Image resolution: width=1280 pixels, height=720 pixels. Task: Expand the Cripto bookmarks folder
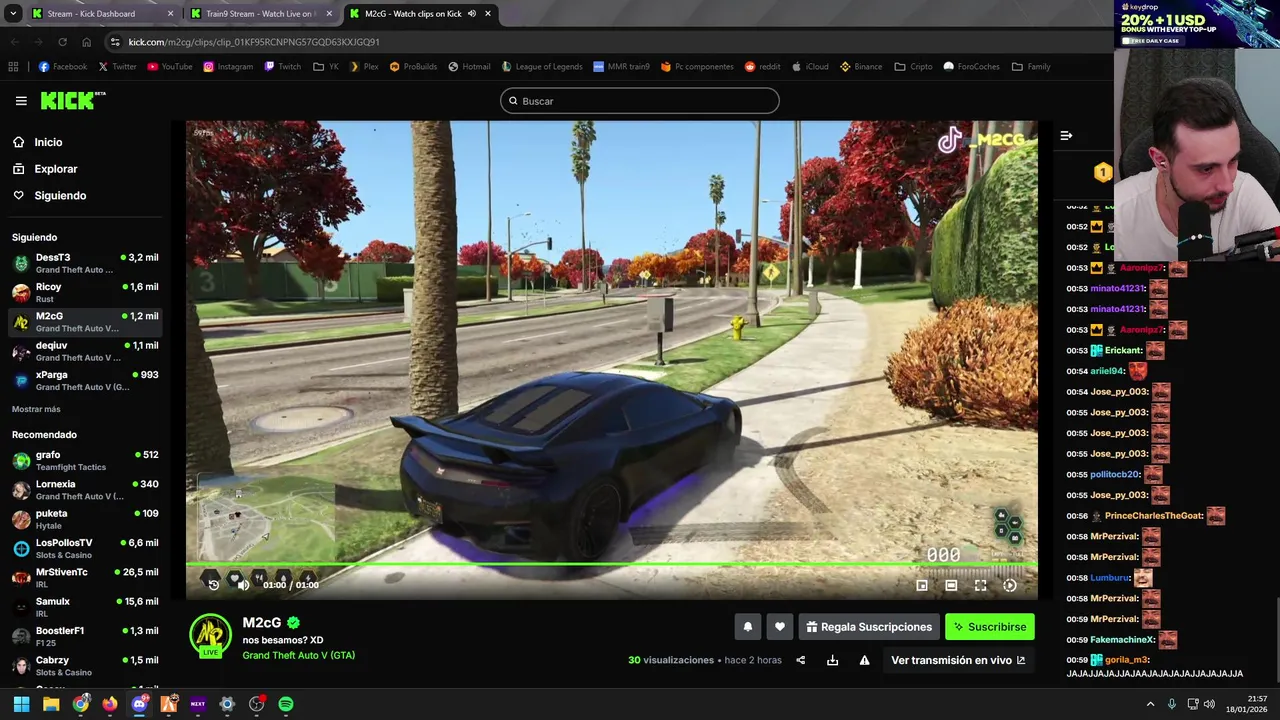(913, 67)
